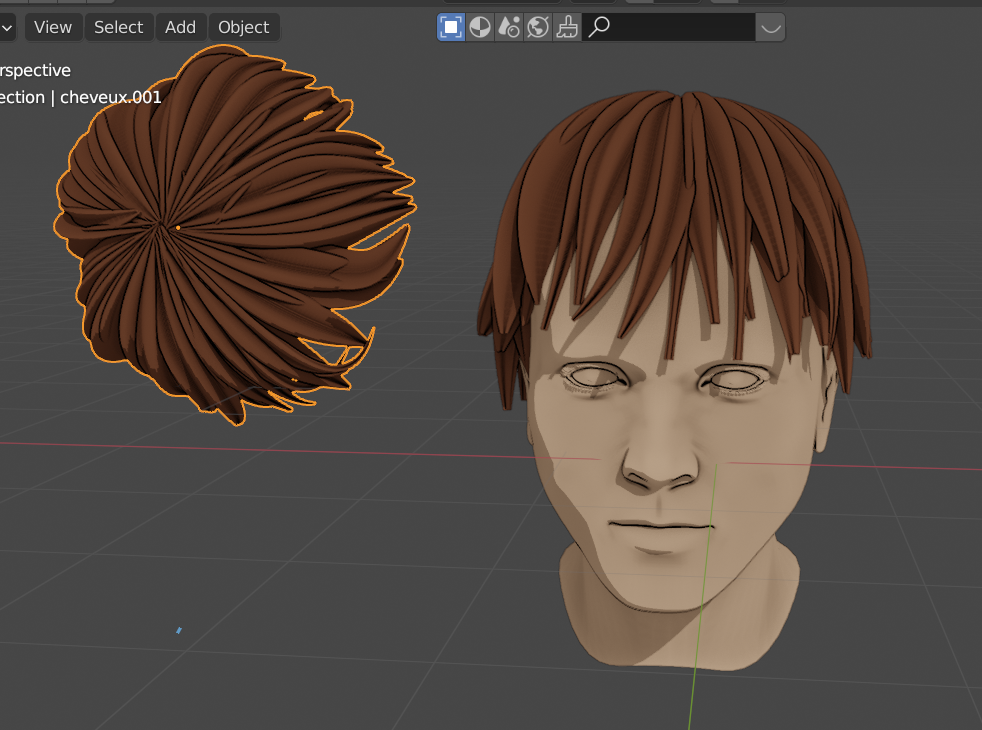Click the mouth of the head model

[660, 525]
